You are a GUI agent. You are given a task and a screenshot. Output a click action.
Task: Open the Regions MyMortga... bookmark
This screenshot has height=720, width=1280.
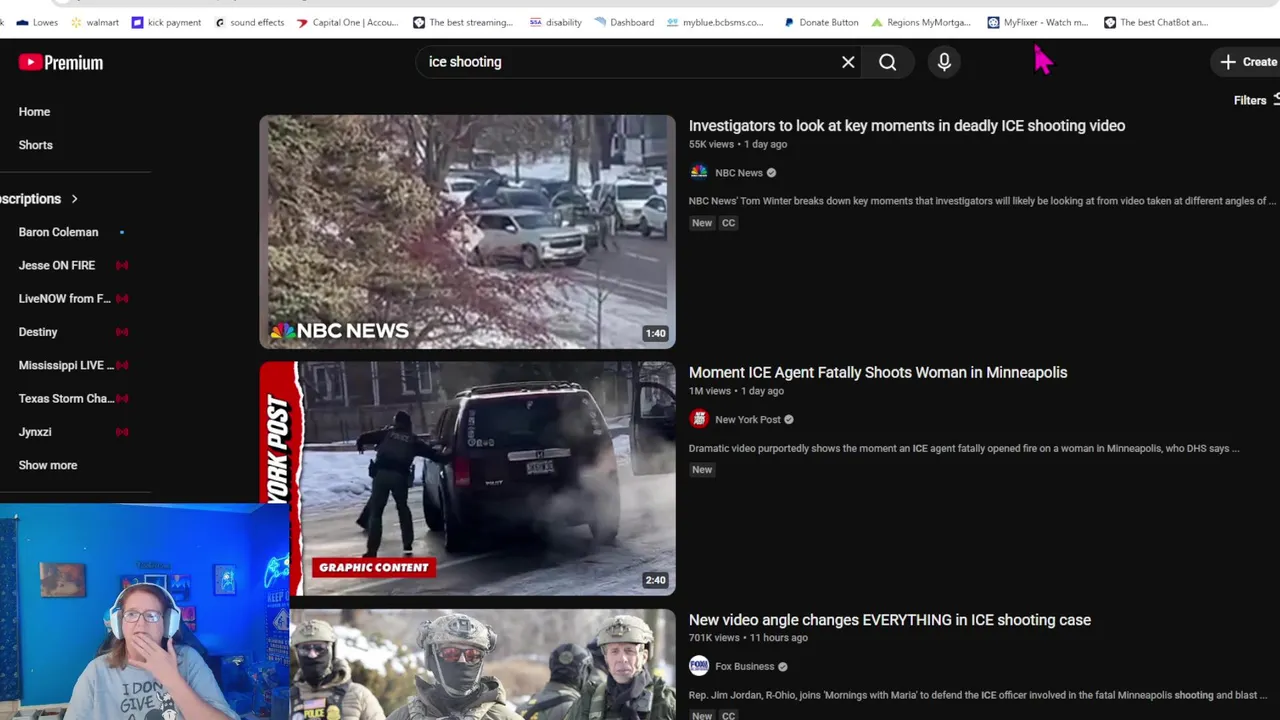point(921,22)
